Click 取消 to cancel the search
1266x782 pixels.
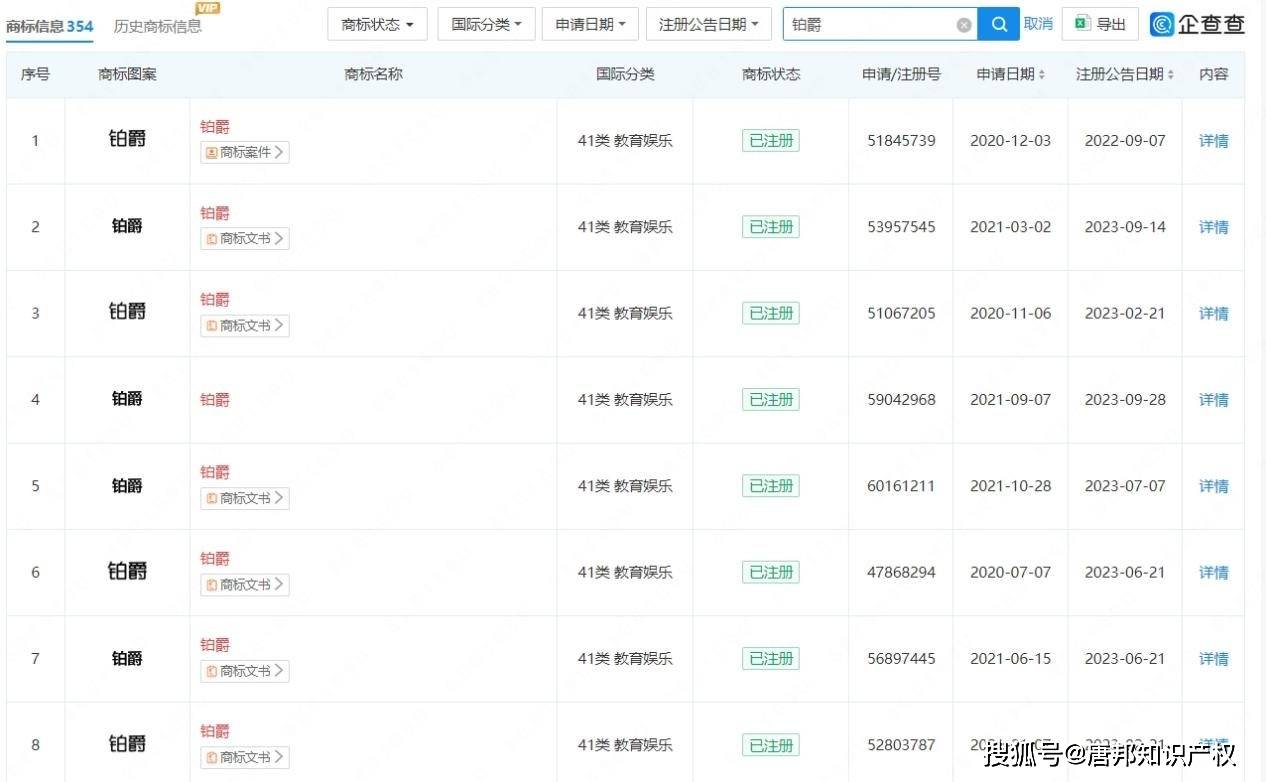point(1038,24)
